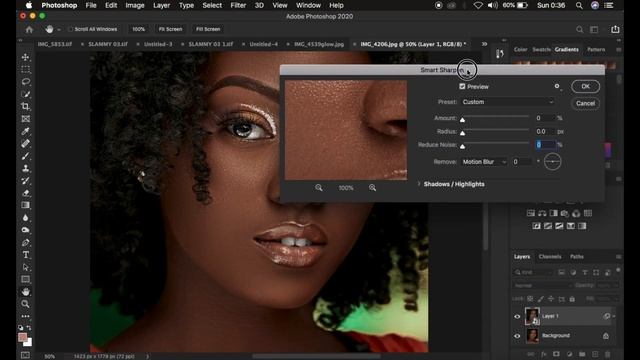Click the 100% zoom button
640x360 pixels.
(x=138, y=29)
